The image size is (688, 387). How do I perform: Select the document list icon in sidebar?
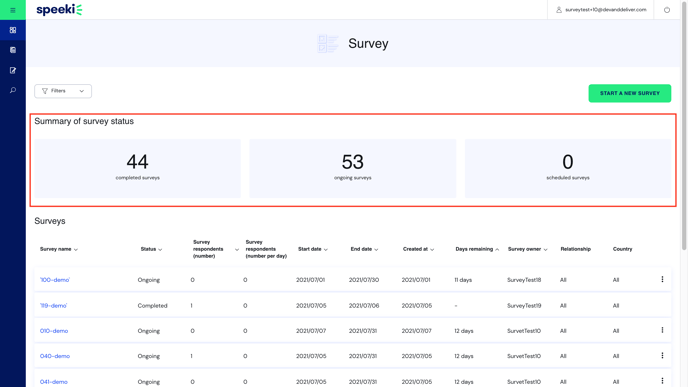(13, 50)
